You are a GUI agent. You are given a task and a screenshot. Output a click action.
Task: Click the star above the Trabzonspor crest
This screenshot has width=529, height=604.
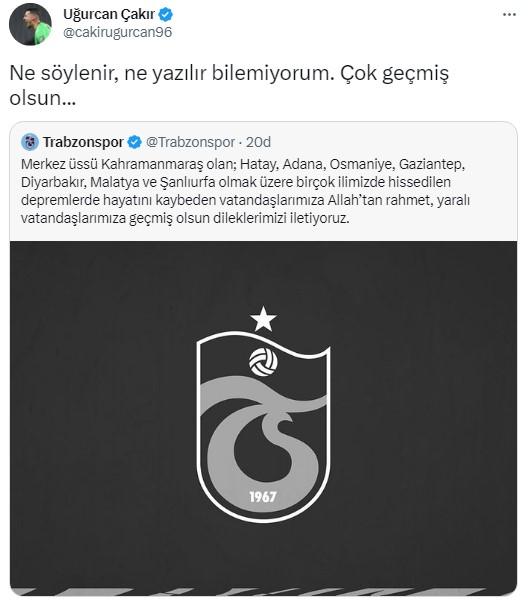(x=263, y=319)
